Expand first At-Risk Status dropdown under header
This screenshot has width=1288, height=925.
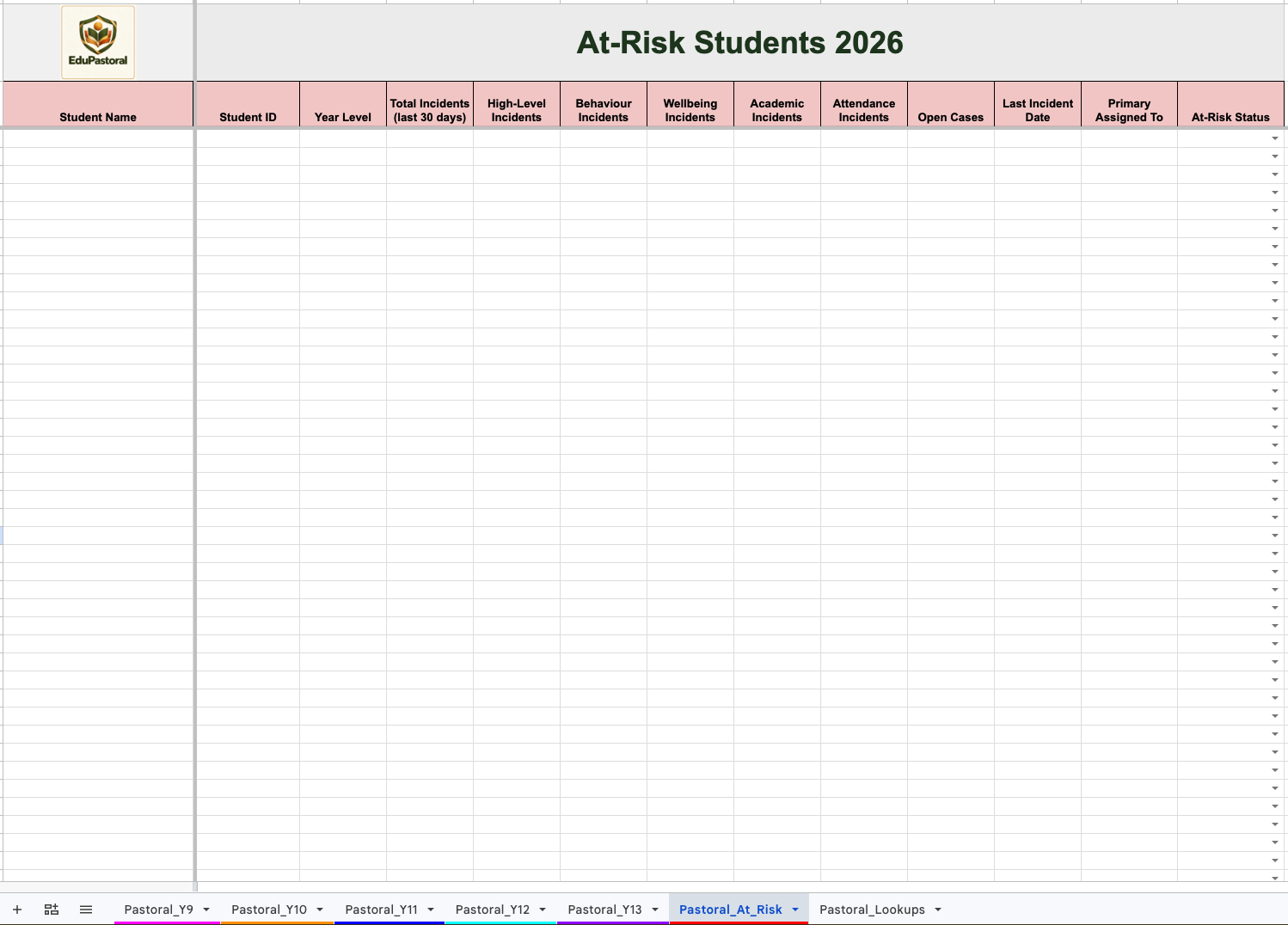(x=1275, y=138)
